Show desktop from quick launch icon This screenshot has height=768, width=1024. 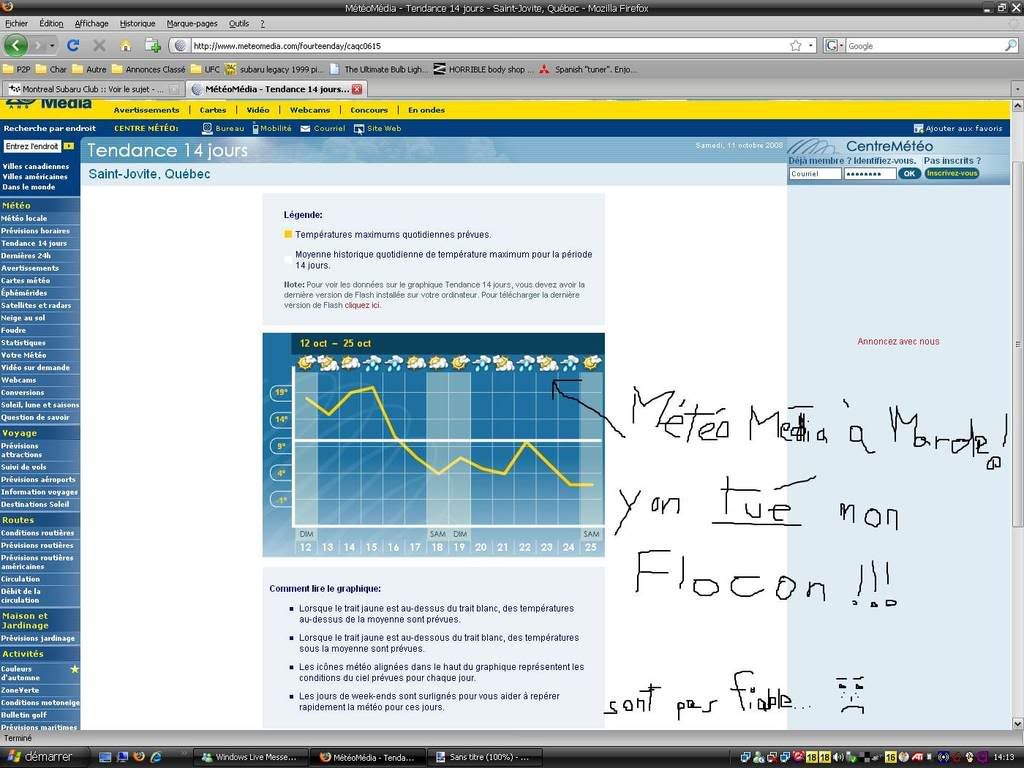(104, 757)
